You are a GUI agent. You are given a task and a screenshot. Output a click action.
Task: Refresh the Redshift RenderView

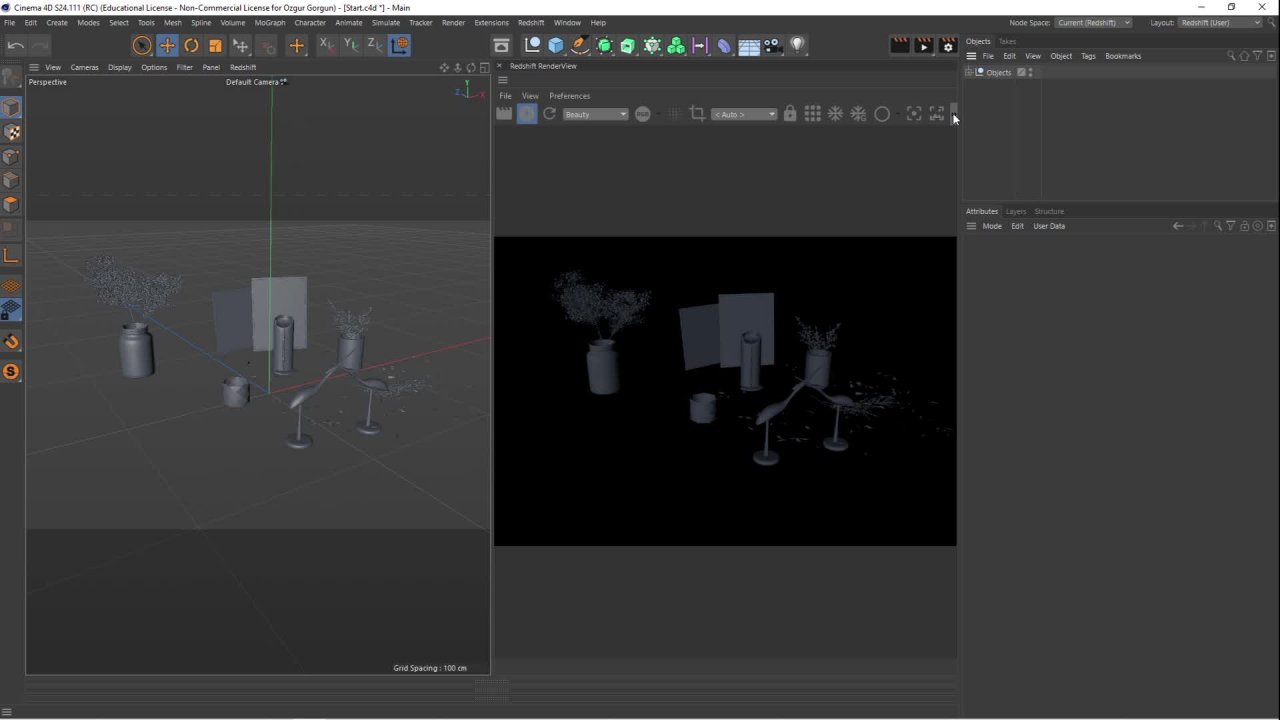[549, 114]
